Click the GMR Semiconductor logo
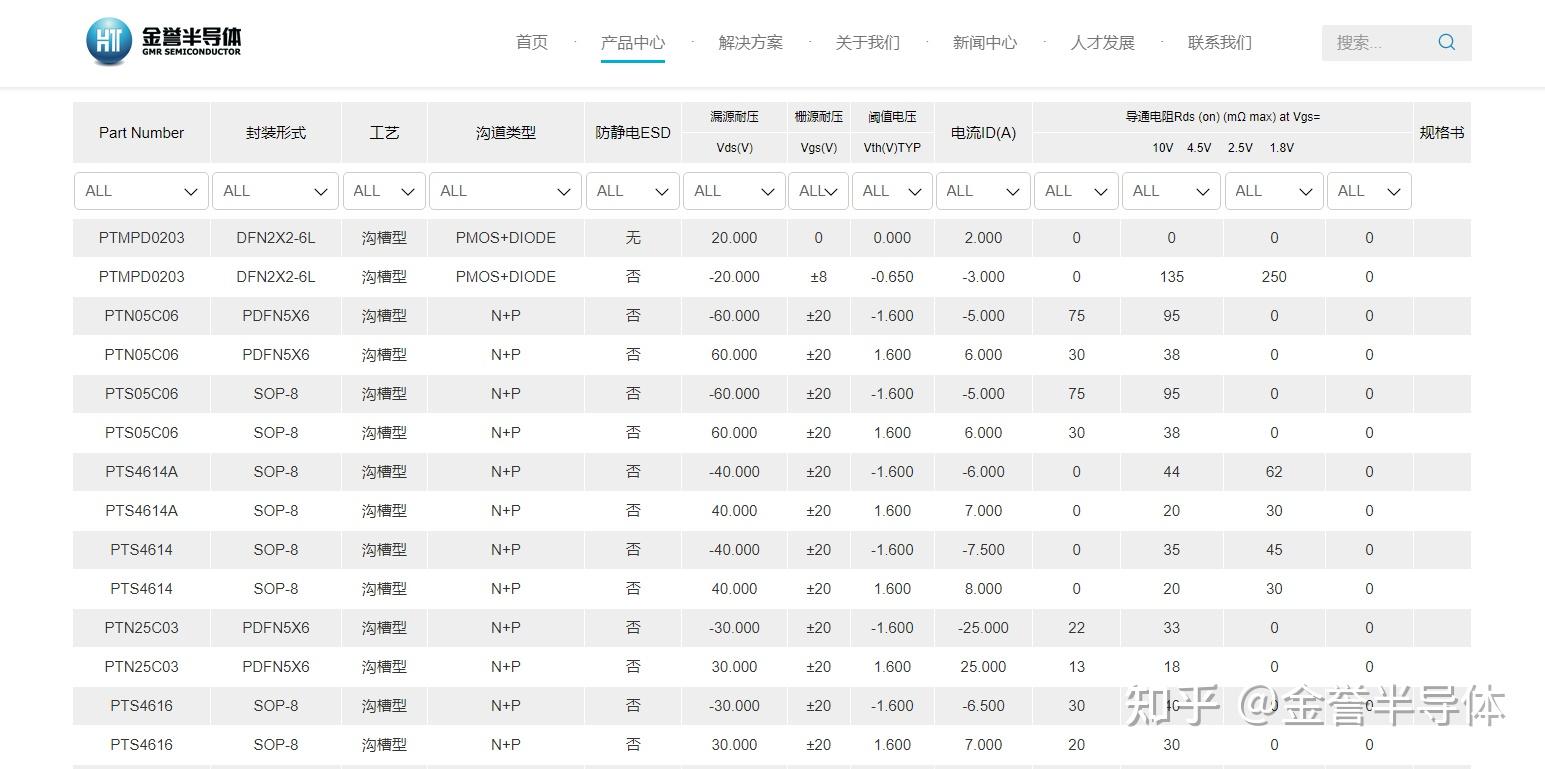The width and height of the screenshot is (1545, 769). [x=164, y=41]
